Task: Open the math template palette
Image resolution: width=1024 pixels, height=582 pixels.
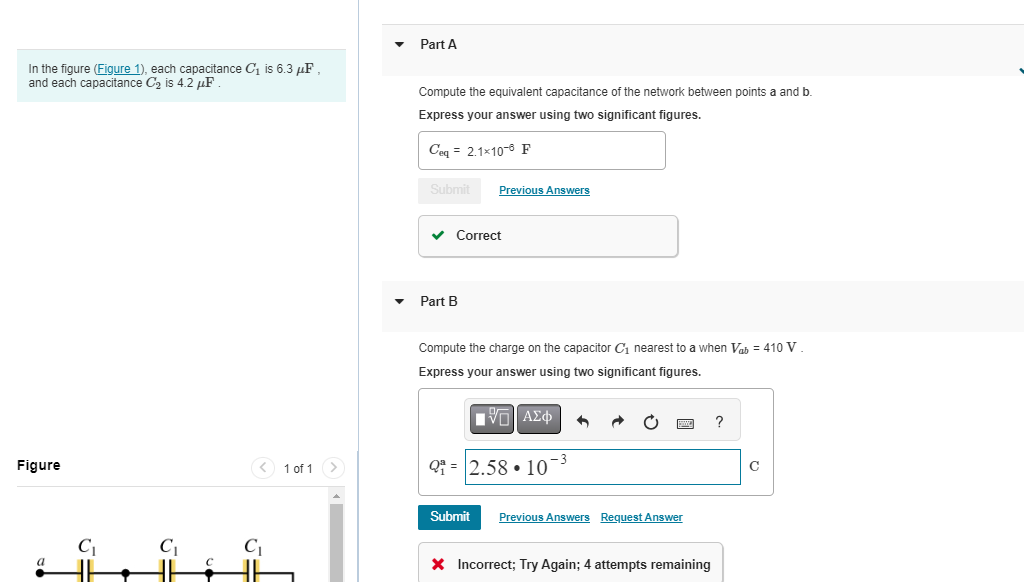Action: tap(490, 419)
